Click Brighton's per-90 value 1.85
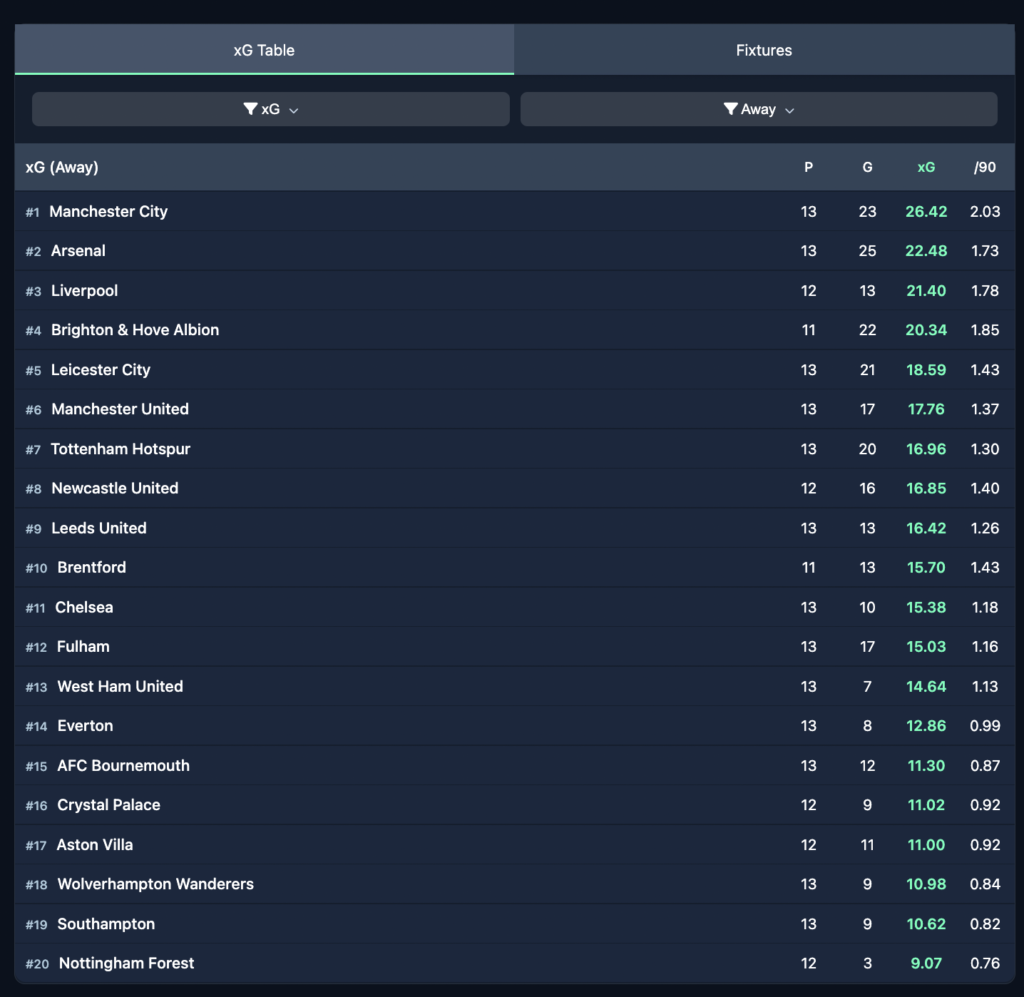Image resolution: width=1024 pixels, height=997 pixels. [x=985, y=330]
